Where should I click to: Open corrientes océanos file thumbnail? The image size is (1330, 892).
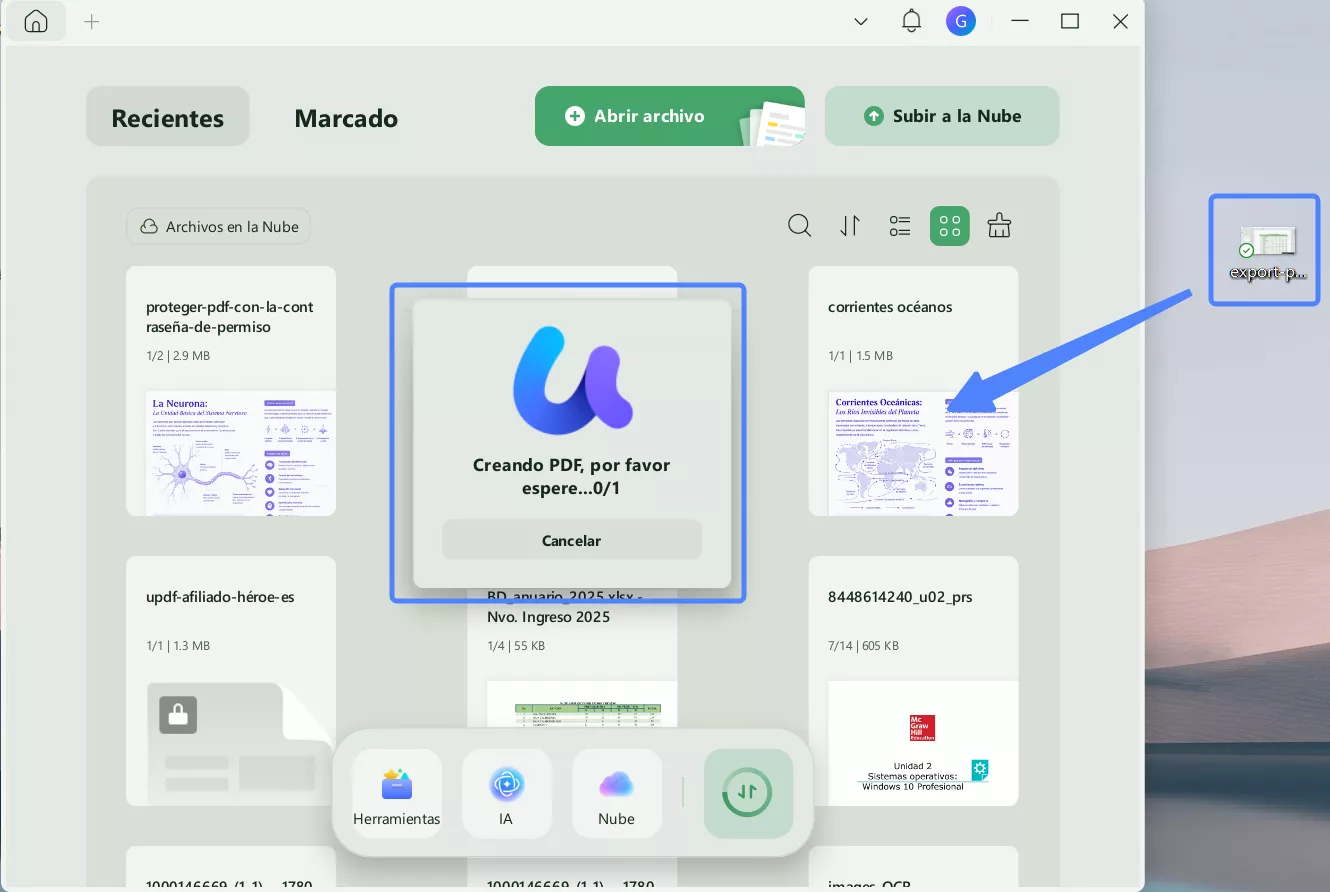(x=923, y=453)
